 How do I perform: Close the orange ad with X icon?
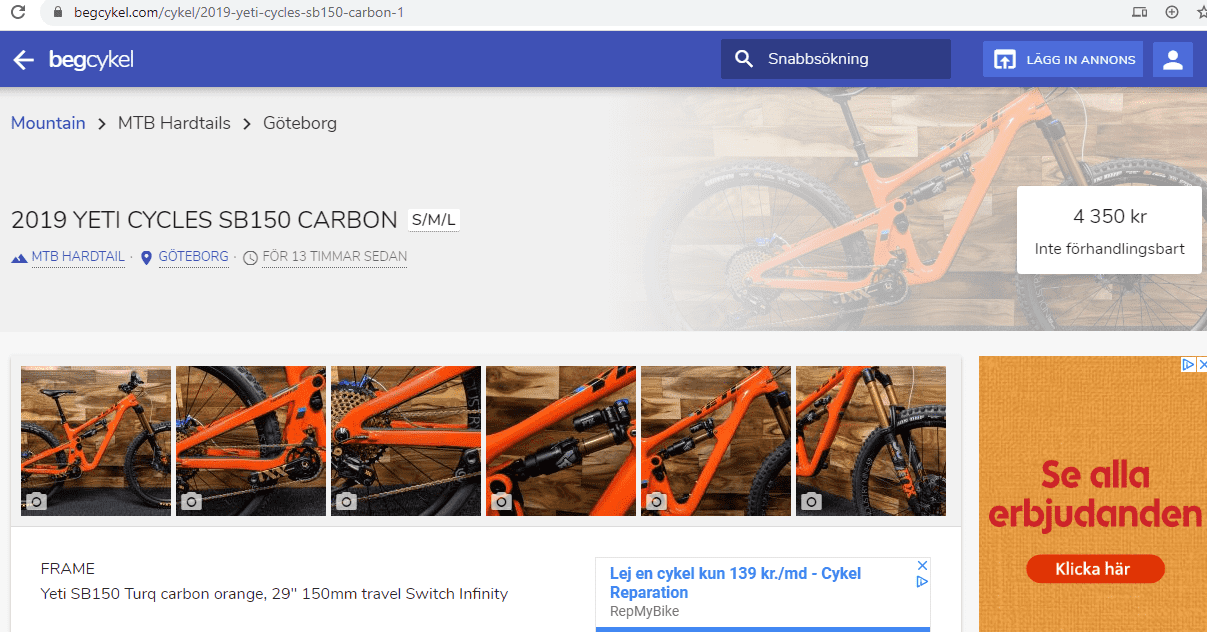(x=1202, y=364)
